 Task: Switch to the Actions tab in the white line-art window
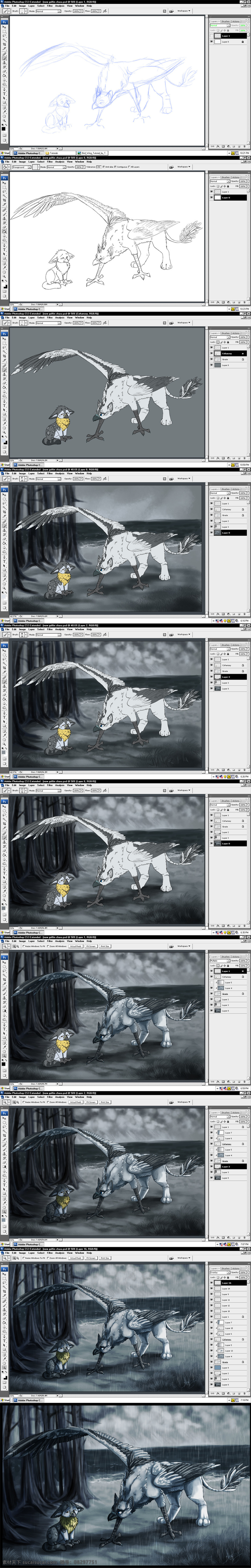coord(236,177)
